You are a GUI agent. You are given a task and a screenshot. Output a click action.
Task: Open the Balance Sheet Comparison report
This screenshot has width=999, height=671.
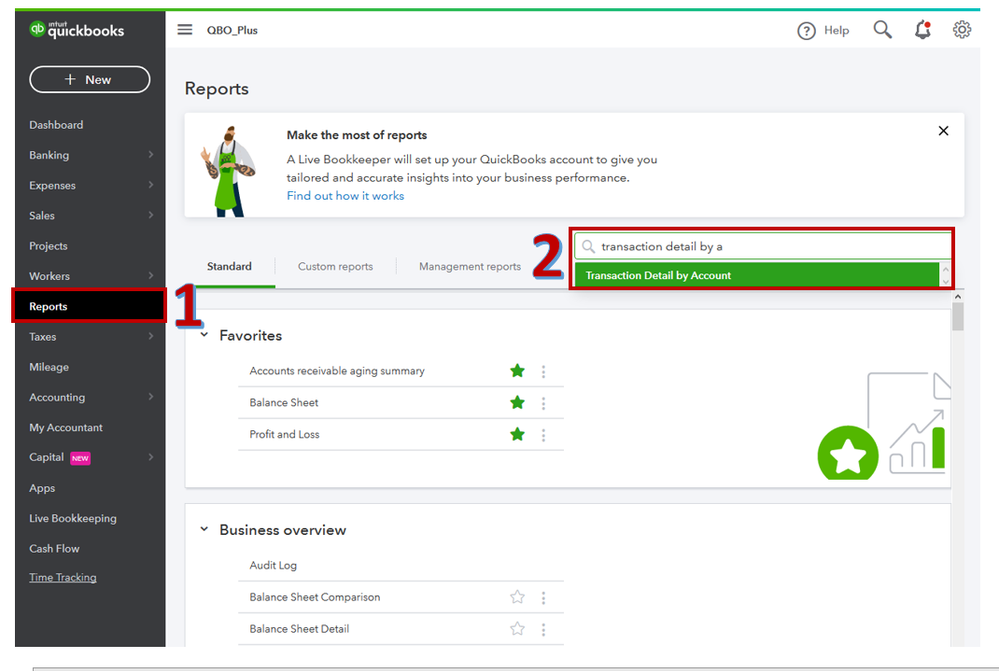315,597
